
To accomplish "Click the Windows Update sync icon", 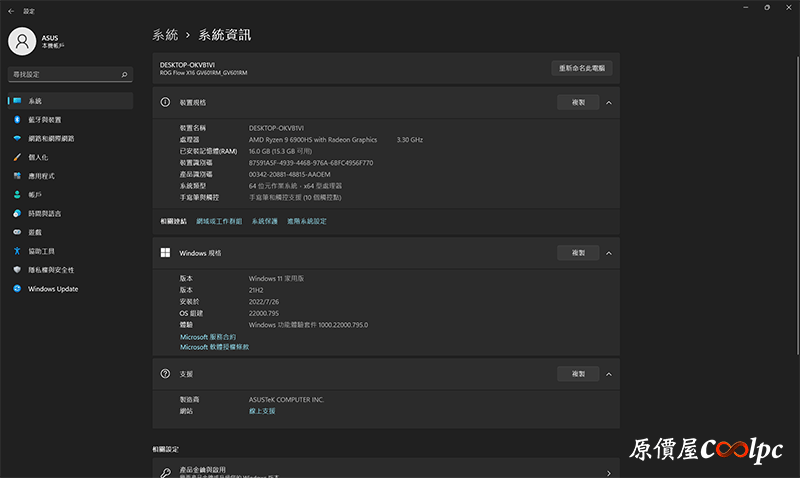I will 17,289.
